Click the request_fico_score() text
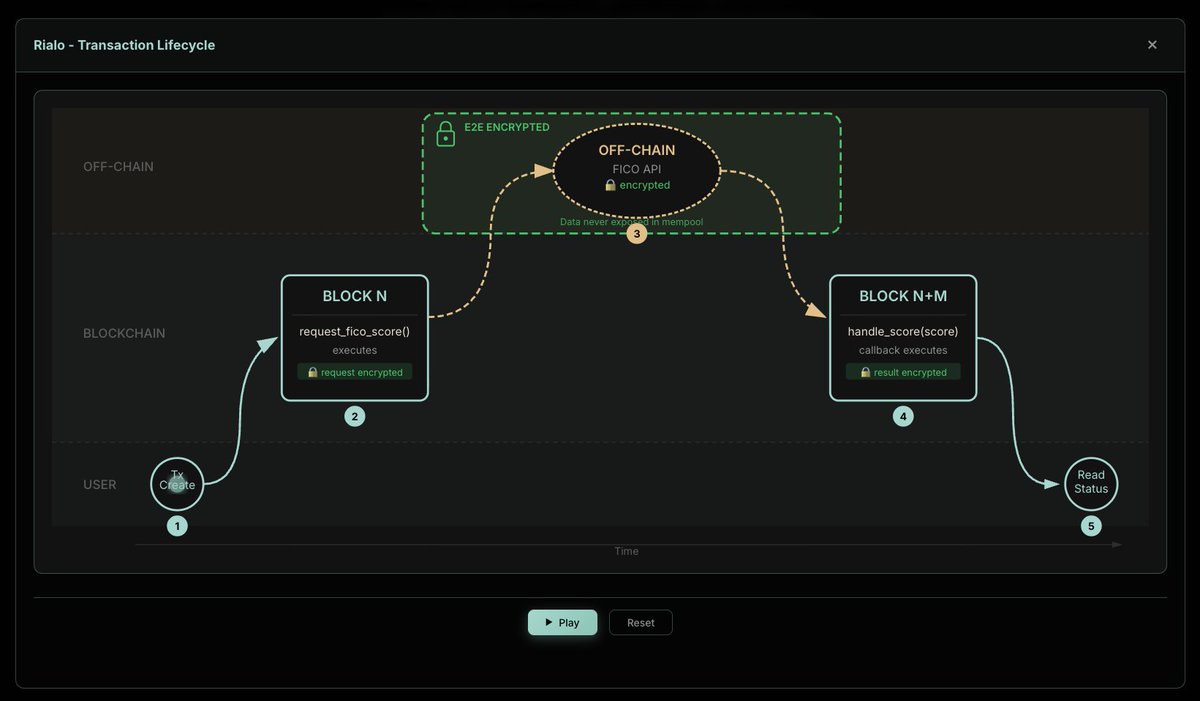 point(355,331)
